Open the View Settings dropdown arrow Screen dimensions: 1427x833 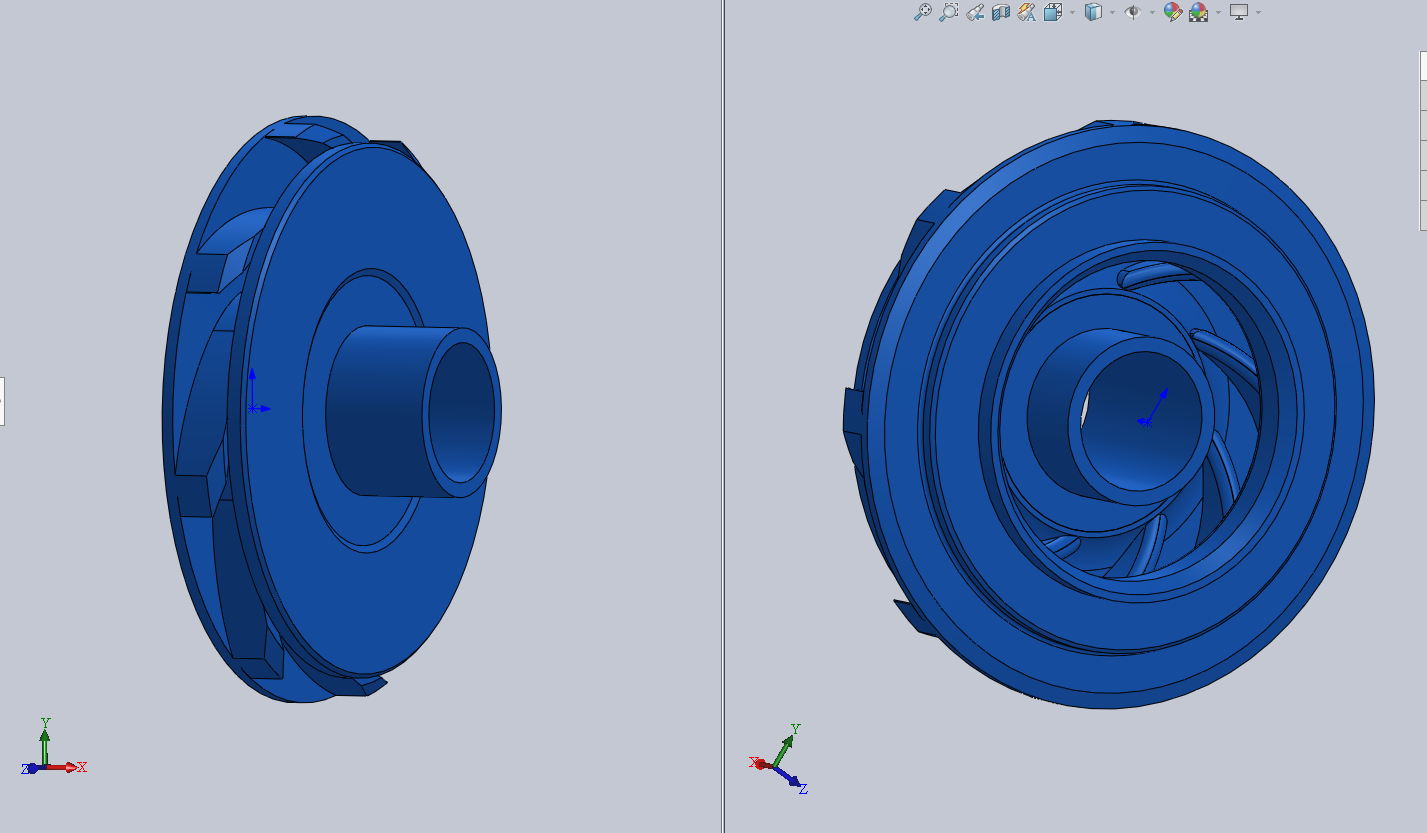click(x=1258, y=12)
